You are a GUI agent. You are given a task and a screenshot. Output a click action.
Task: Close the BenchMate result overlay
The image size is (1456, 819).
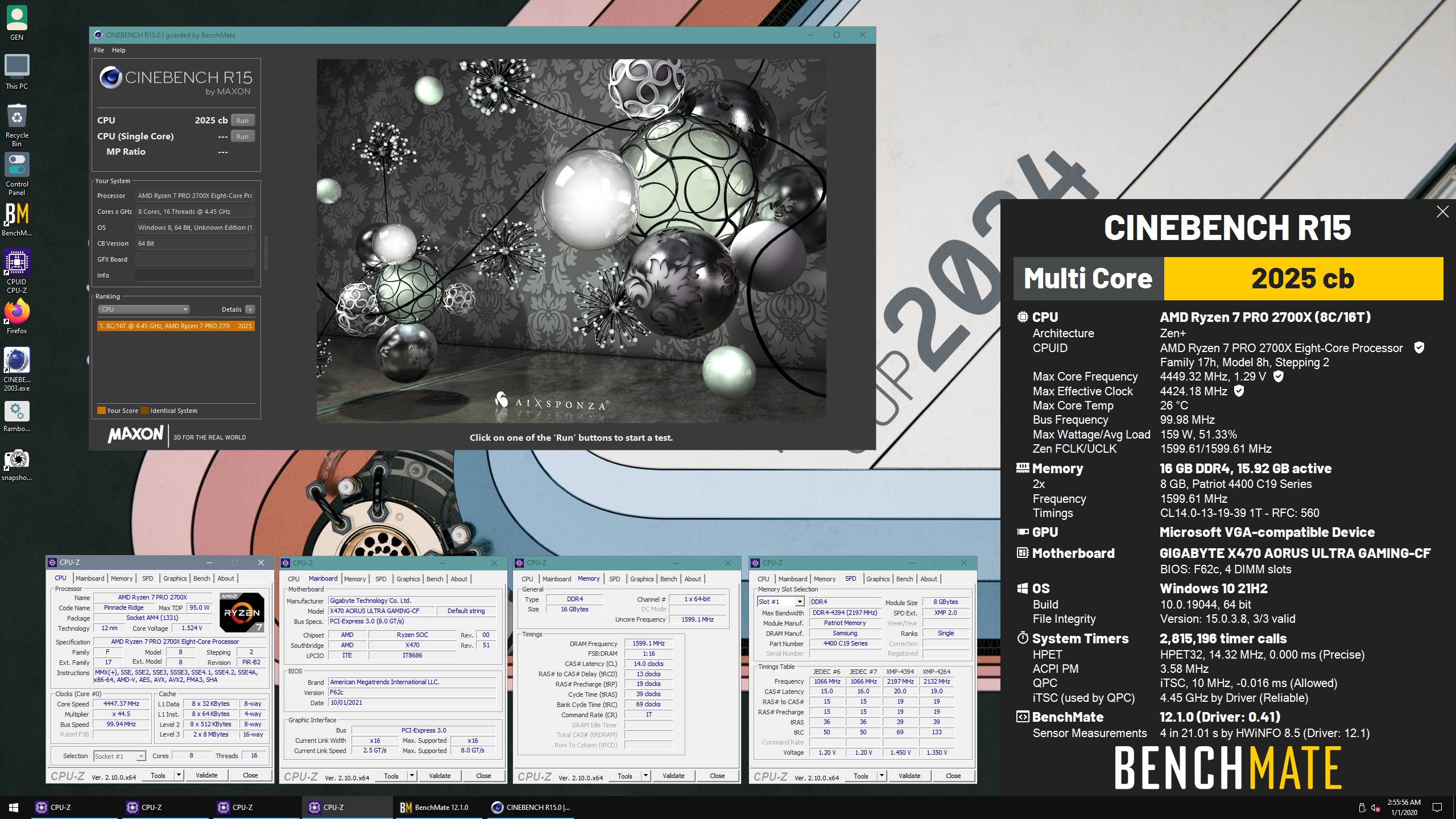click(x=1442, y=212)
